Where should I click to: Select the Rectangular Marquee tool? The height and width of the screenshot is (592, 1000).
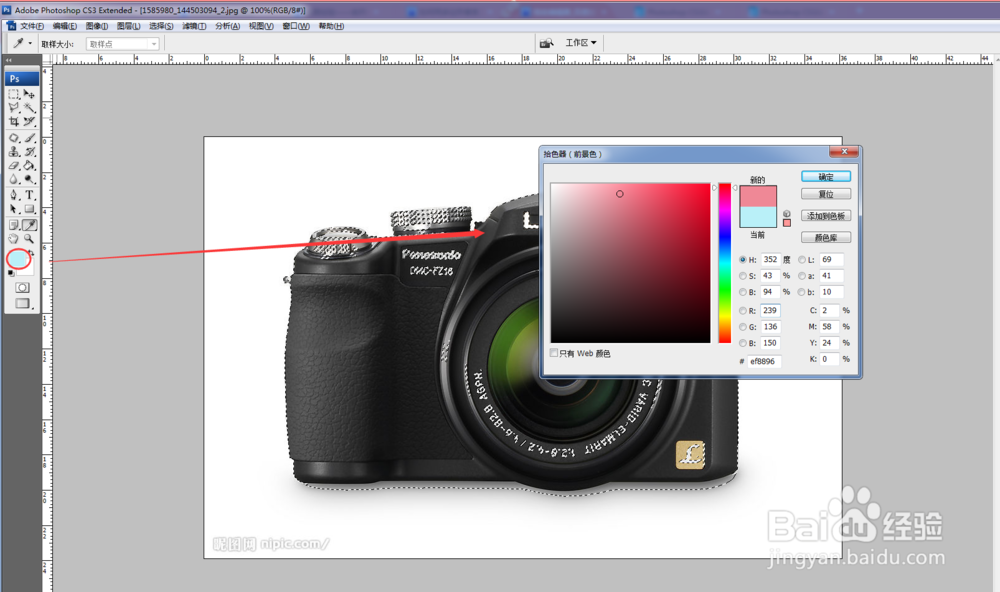pos(14,94)
